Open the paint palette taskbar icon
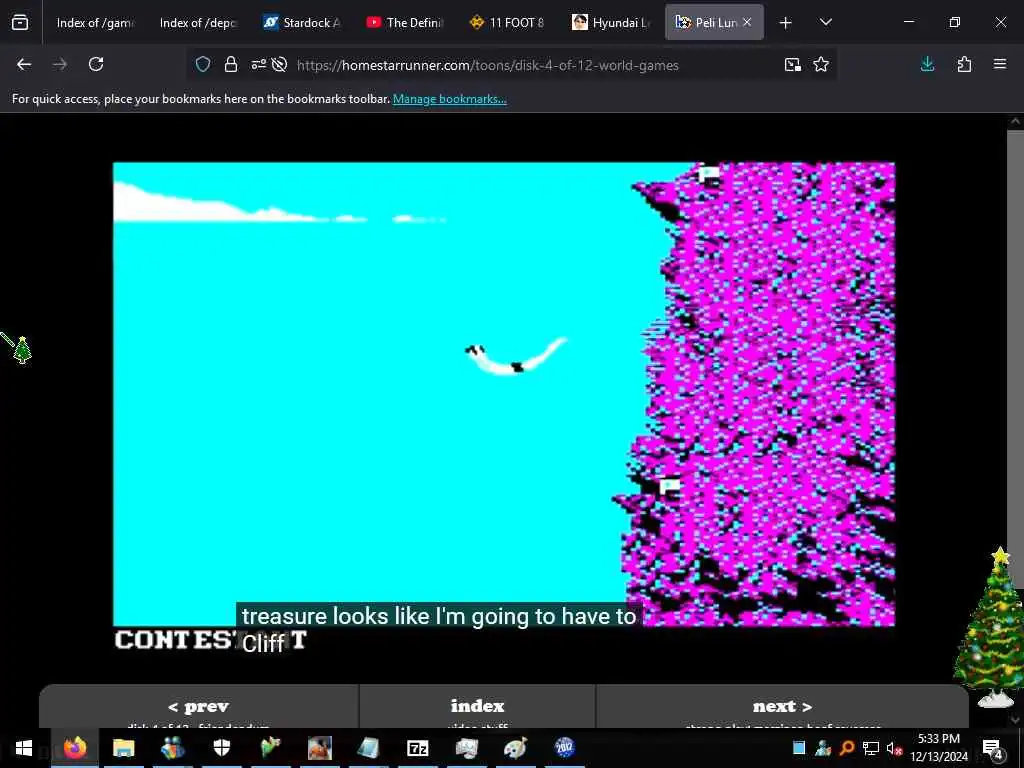Screen dimensions: 1024x768 515,748
